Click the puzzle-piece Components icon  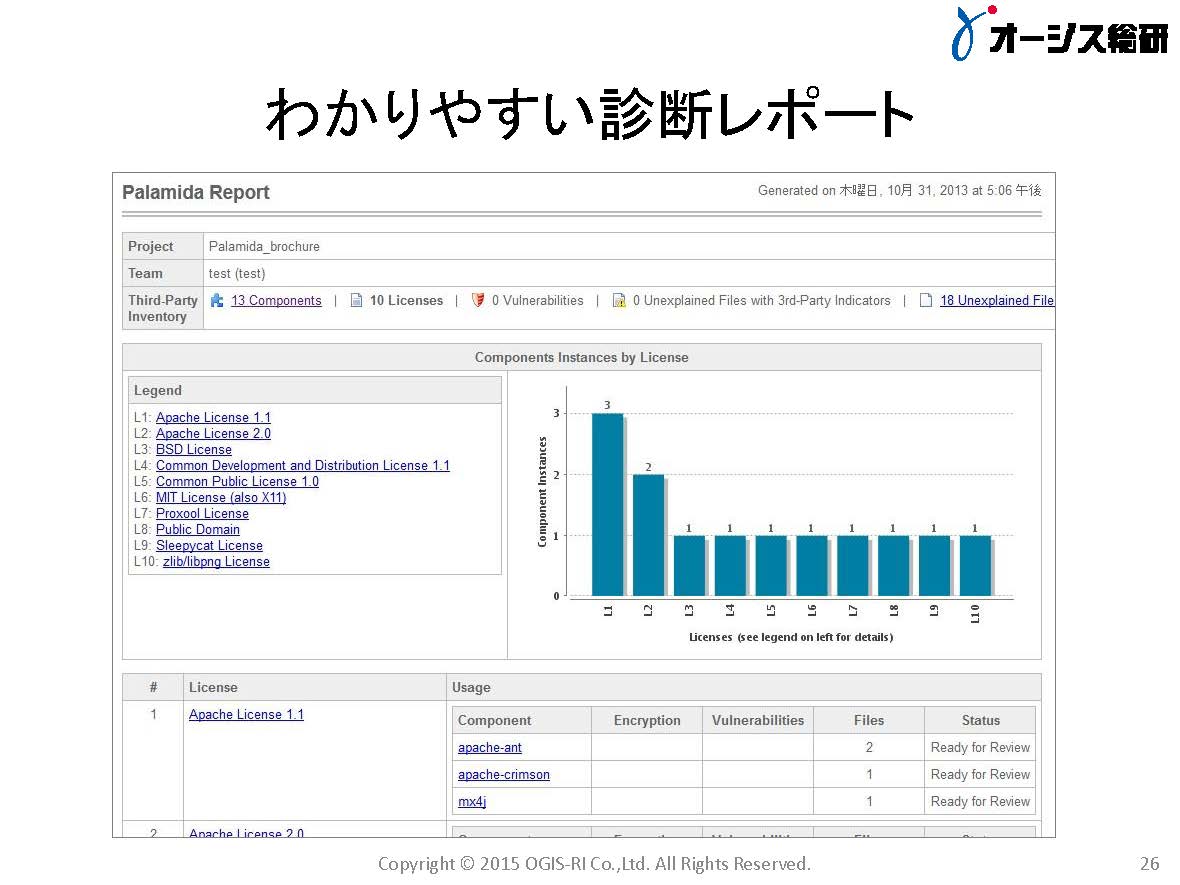tap(217, 300)
